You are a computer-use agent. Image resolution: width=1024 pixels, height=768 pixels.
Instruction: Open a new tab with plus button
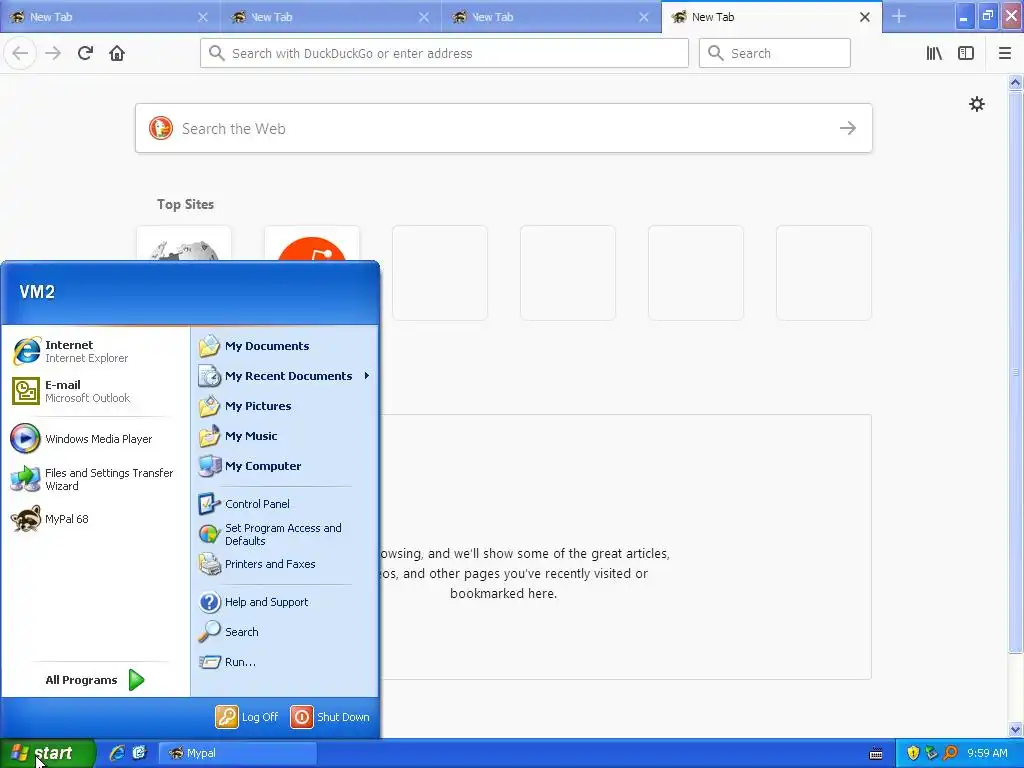899,17
